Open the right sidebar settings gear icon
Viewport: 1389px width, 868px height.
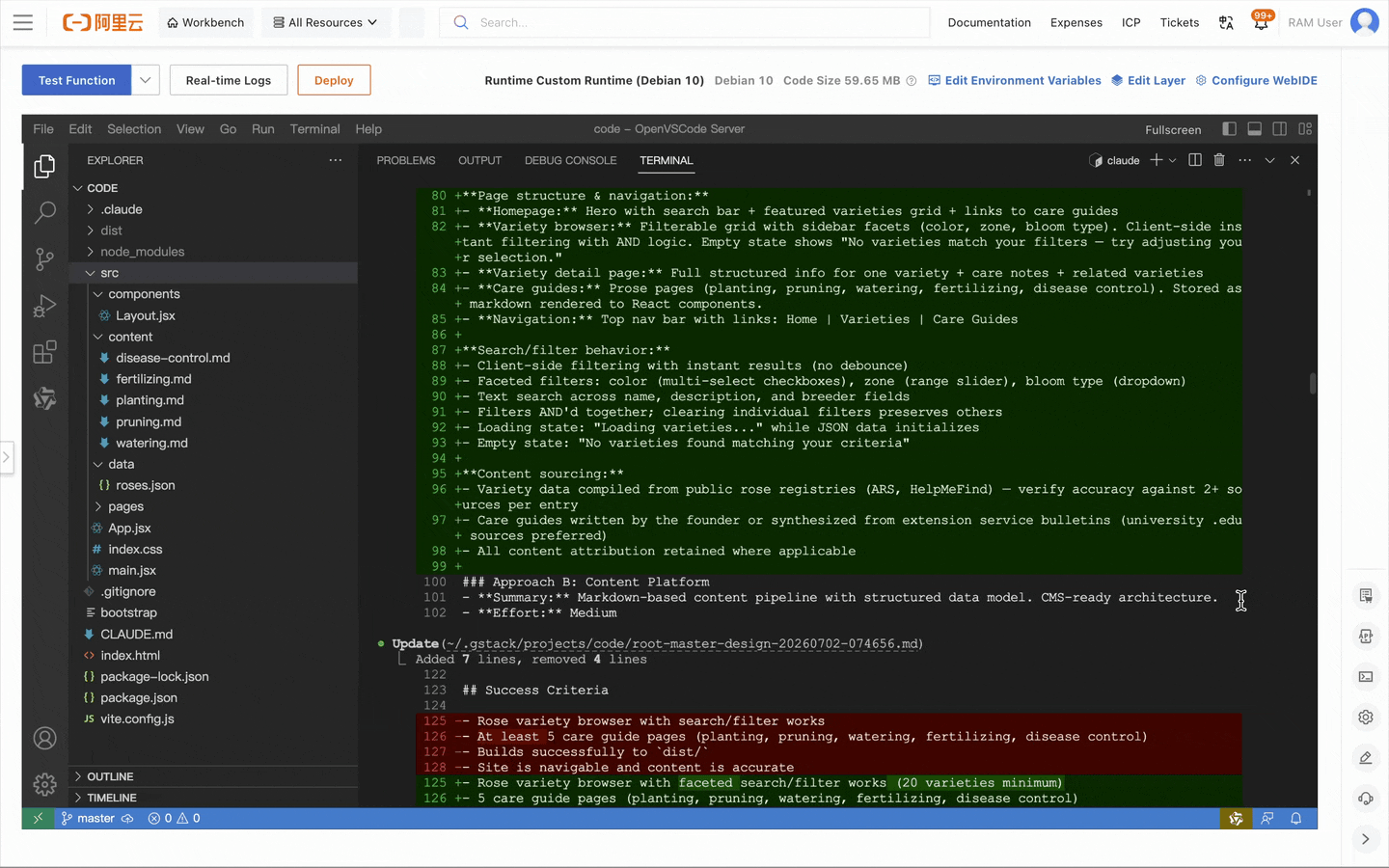(x=1366, y=717)
